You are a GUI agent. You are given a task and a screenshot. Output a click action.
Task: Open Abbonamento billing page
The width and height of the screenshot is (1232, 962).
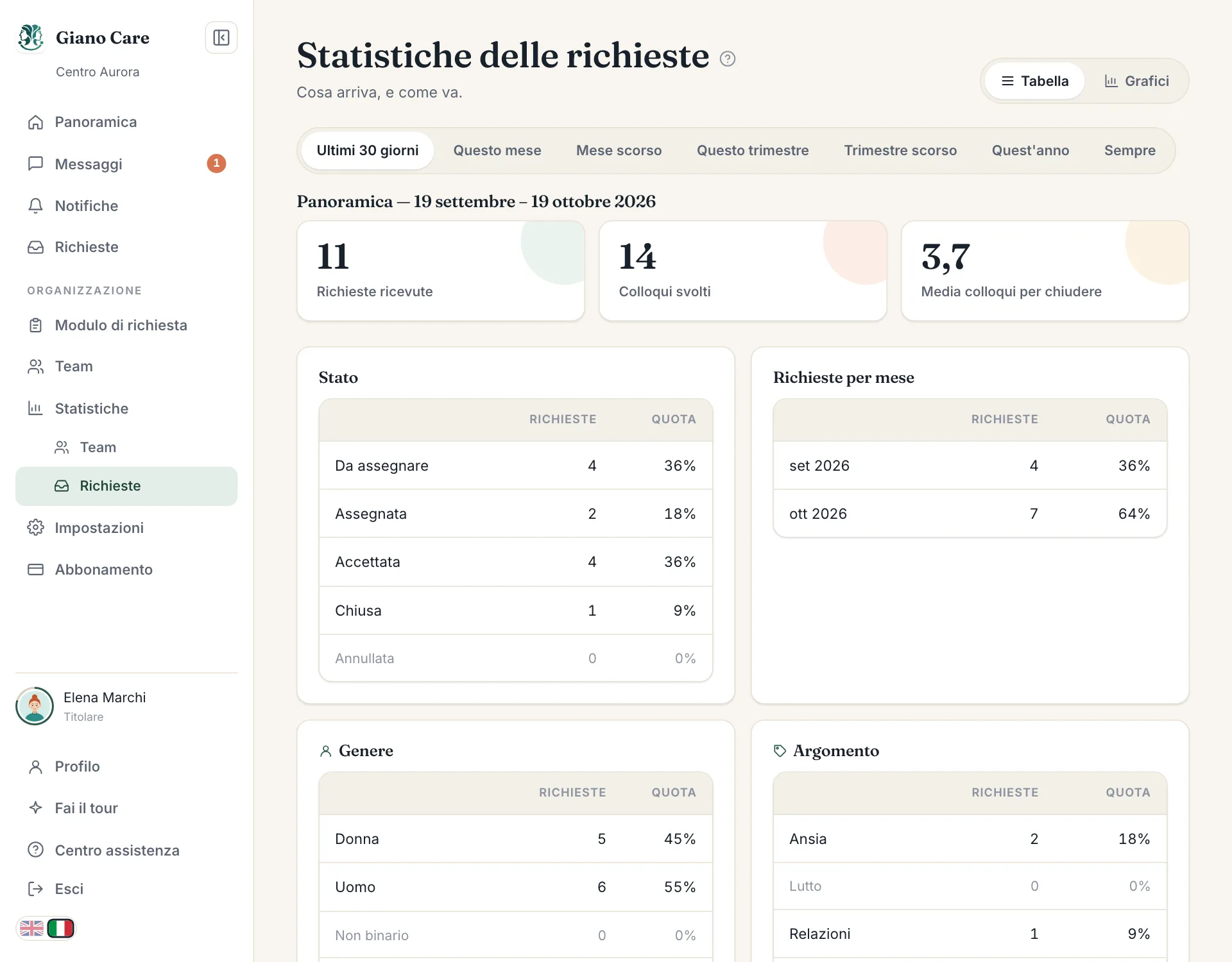(126, 570)
